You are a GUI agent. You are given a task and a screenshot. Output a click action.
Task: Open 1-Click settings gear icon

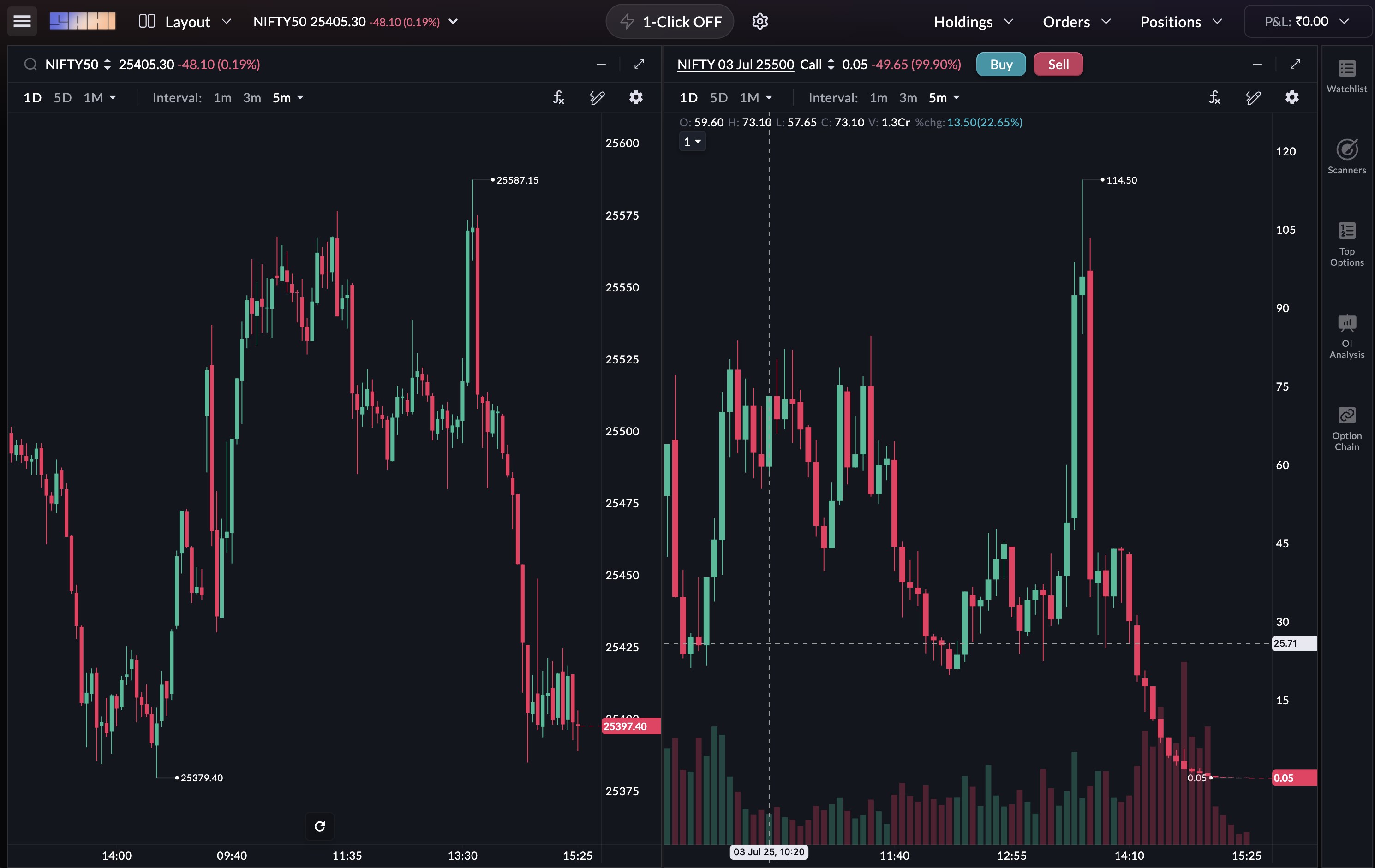click(759, 22)
